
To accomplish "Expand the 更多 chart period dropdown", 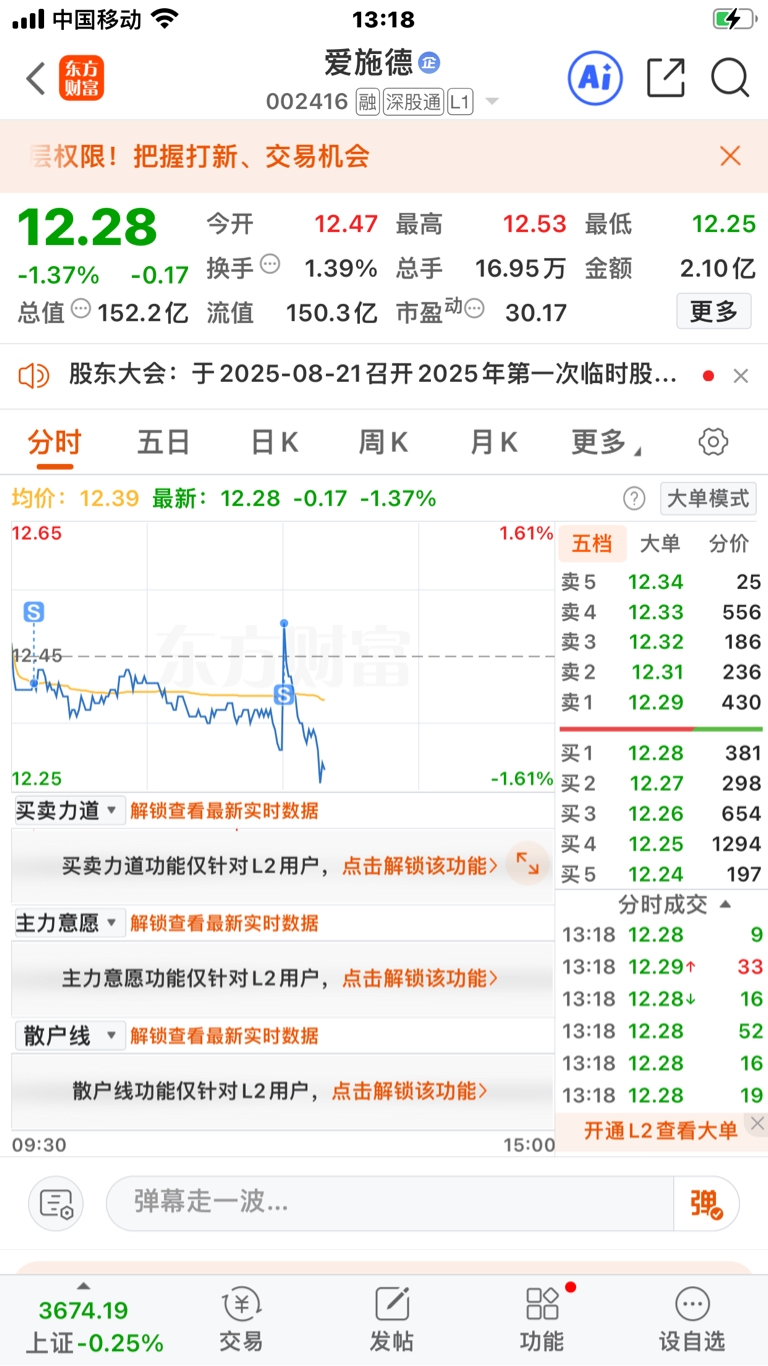I will point(606,442).
